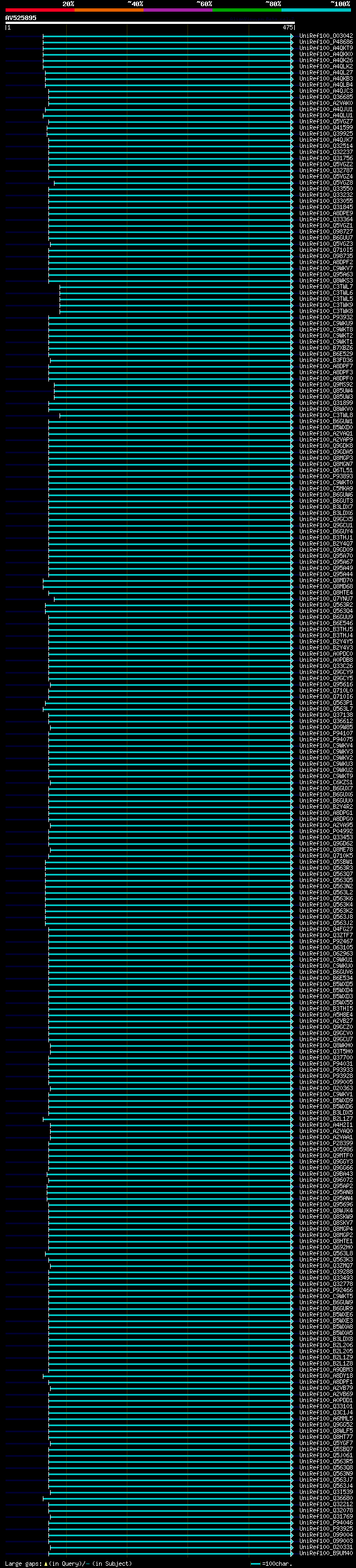Click the =100char. scale legend
The image size is (356, 1568).
pos(271,1564)
